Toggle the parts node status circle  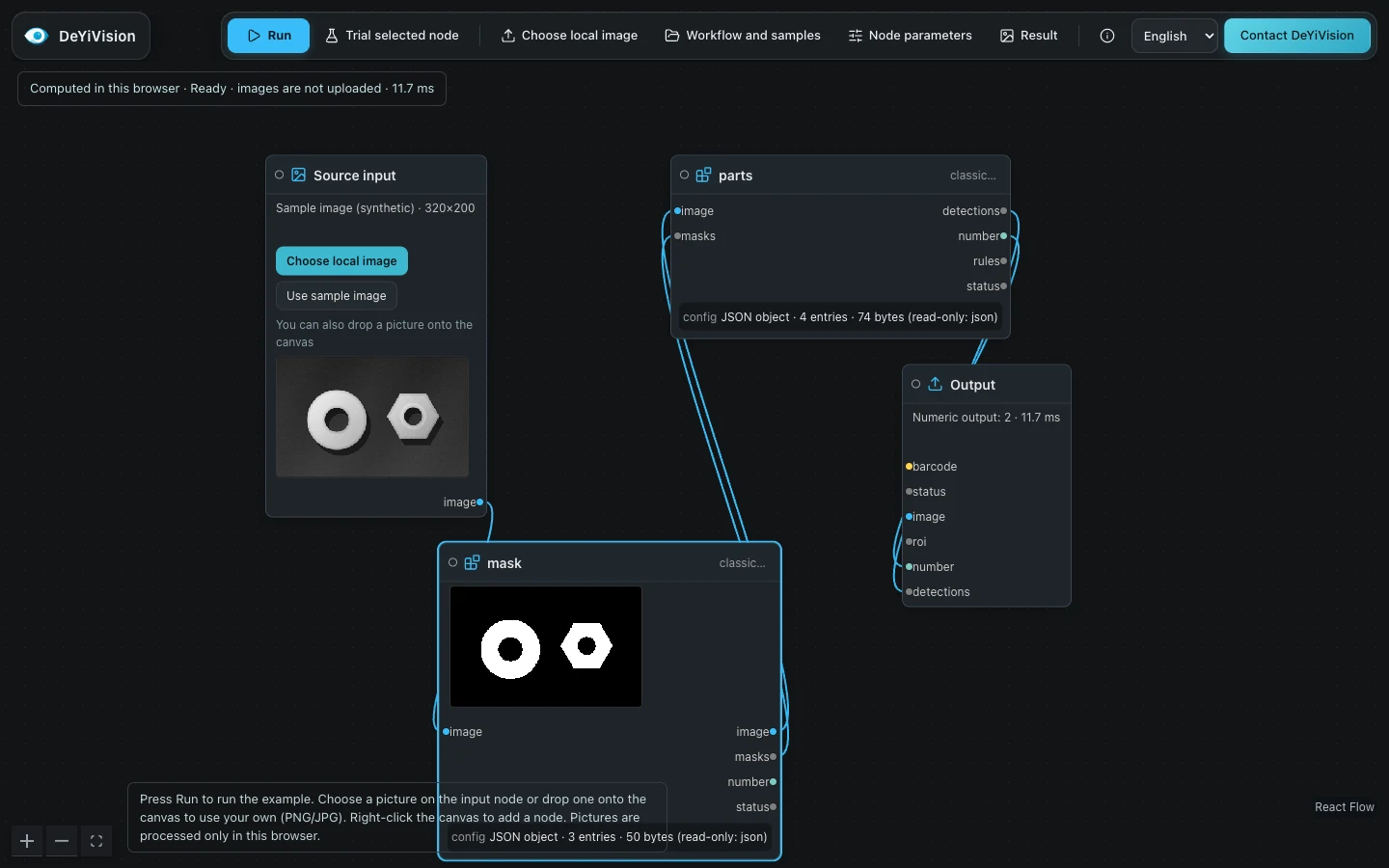(x=685, y=175)
